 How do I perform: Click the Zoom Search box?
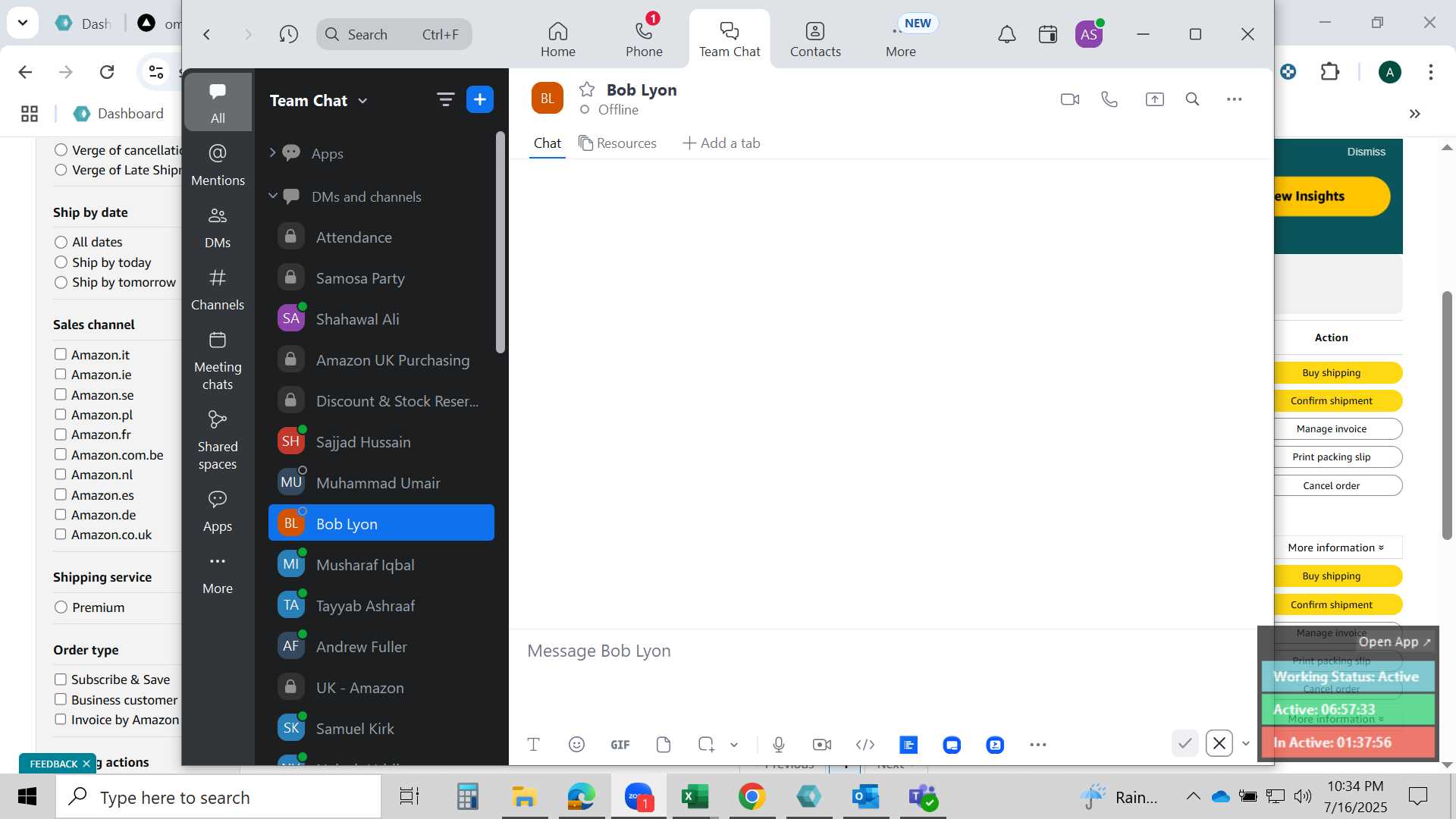coord(394,34)
